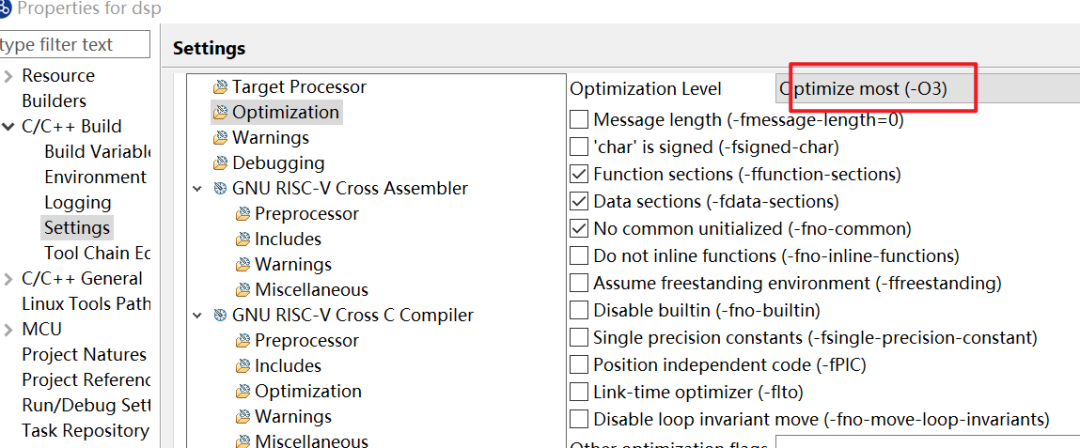Toggle the Position independent code (-fPIC) checkbox
This screenshot has height=448, width=1080.
tap(579, 365)
